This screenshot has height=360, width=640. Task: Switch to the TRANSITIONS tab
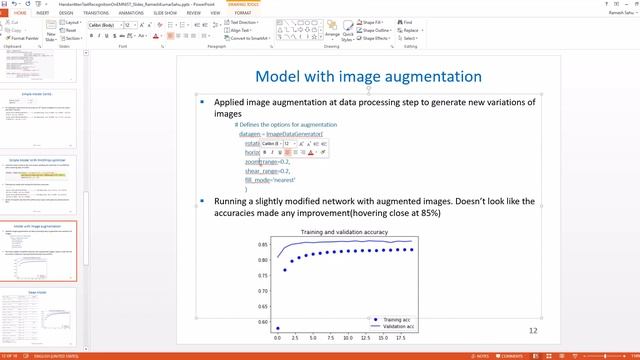click(96, 13)
